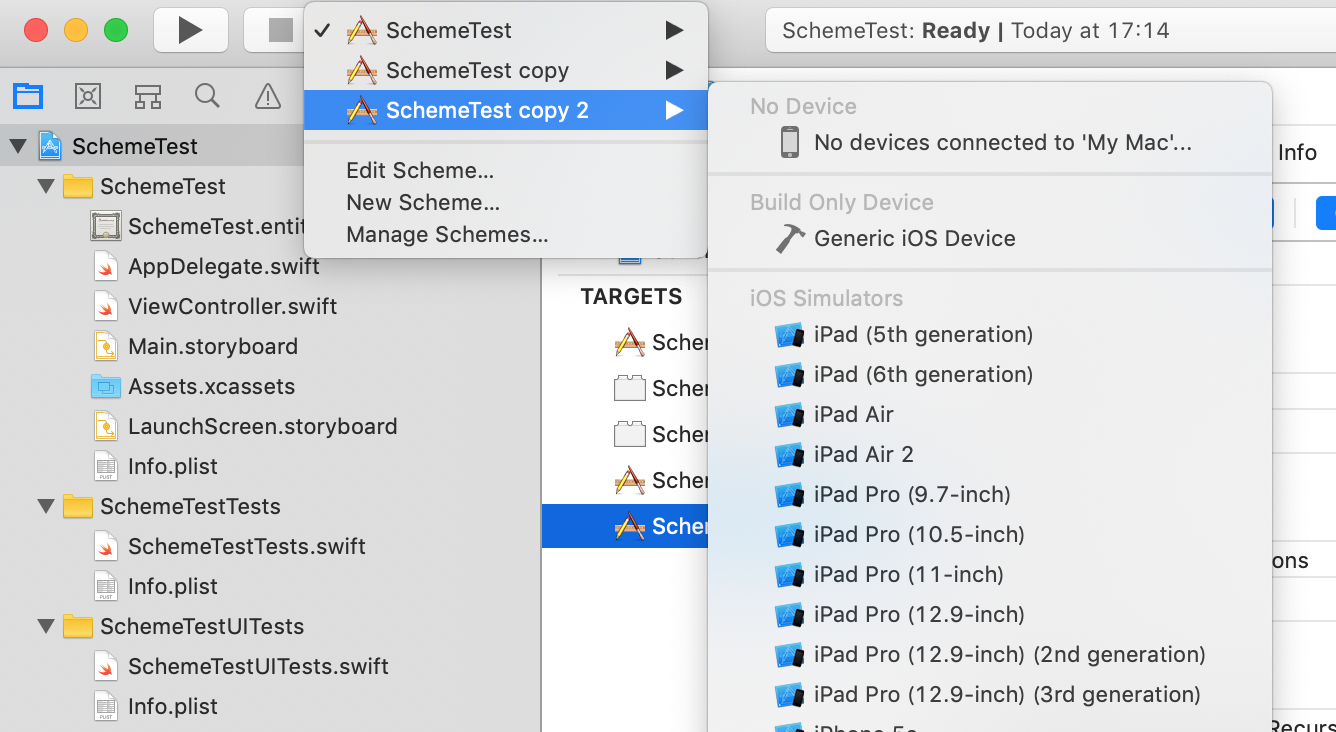The height and width of the screenshot is (732, 1336).
Task: Click the Assets.xcassets folder icon
Action: pyautogui.click(x=106, y=386)
